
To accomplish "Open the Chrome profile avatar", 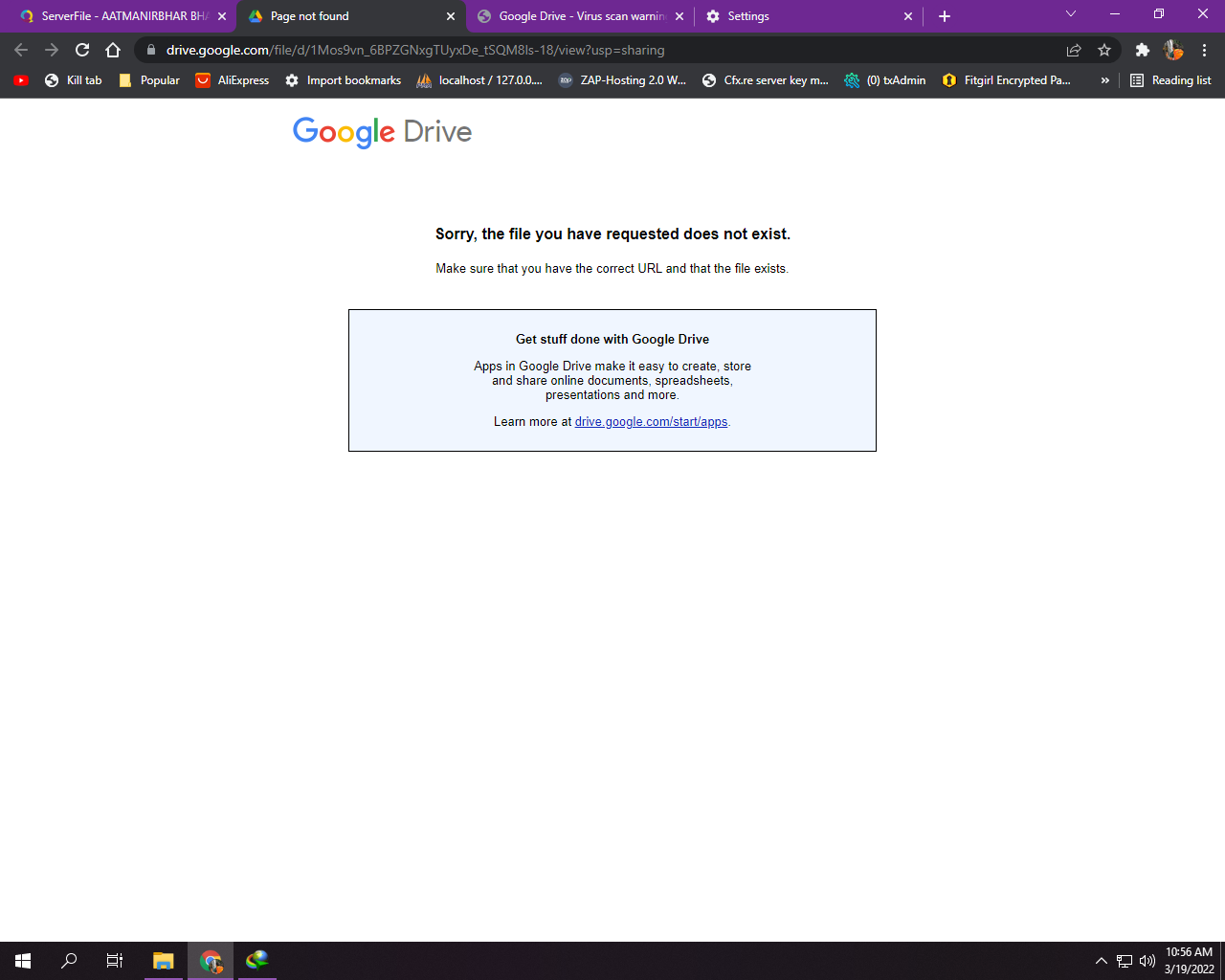I will pyautogui.click(x=1173, y=50).
